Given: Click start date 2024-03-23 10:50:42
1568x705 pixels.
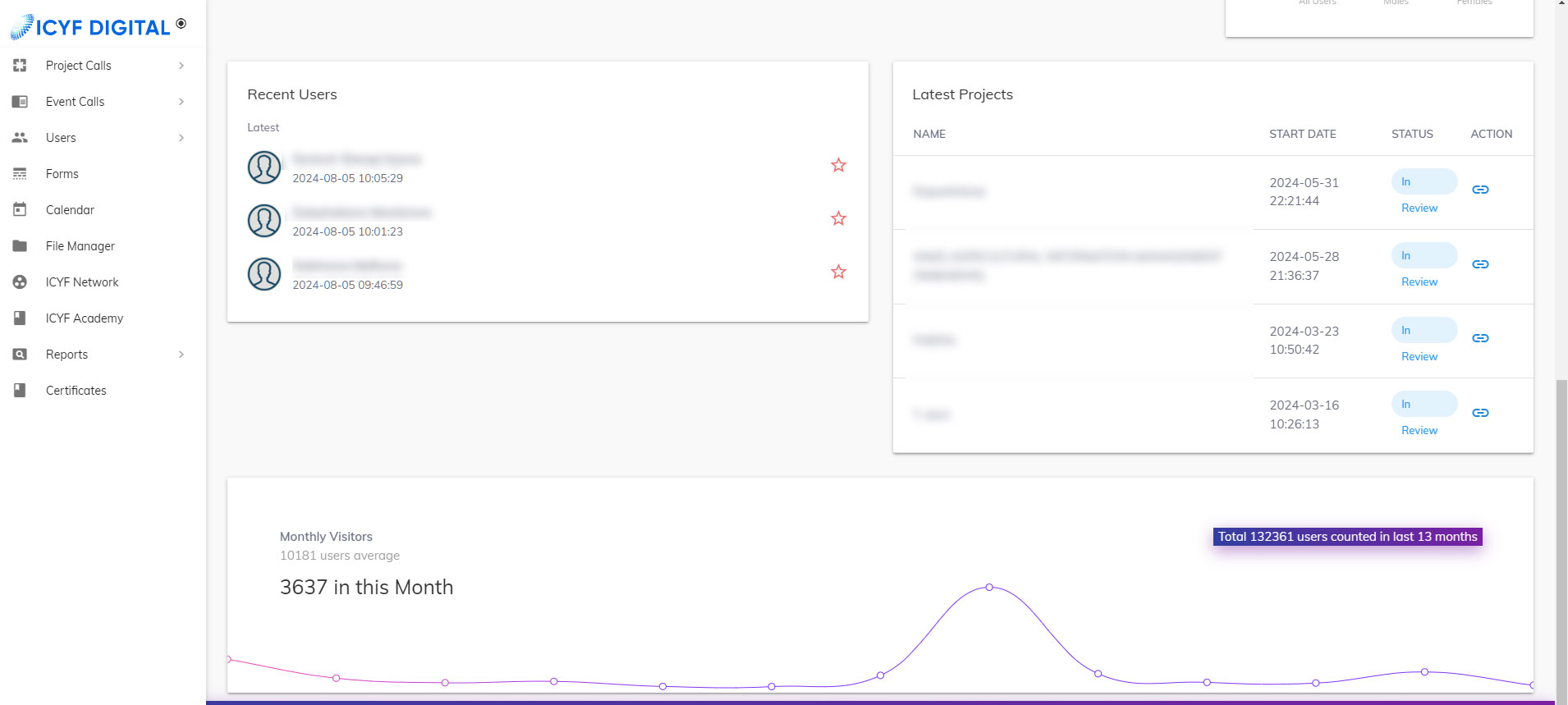Looking at the screenshot, I should tap(1304, 340).
